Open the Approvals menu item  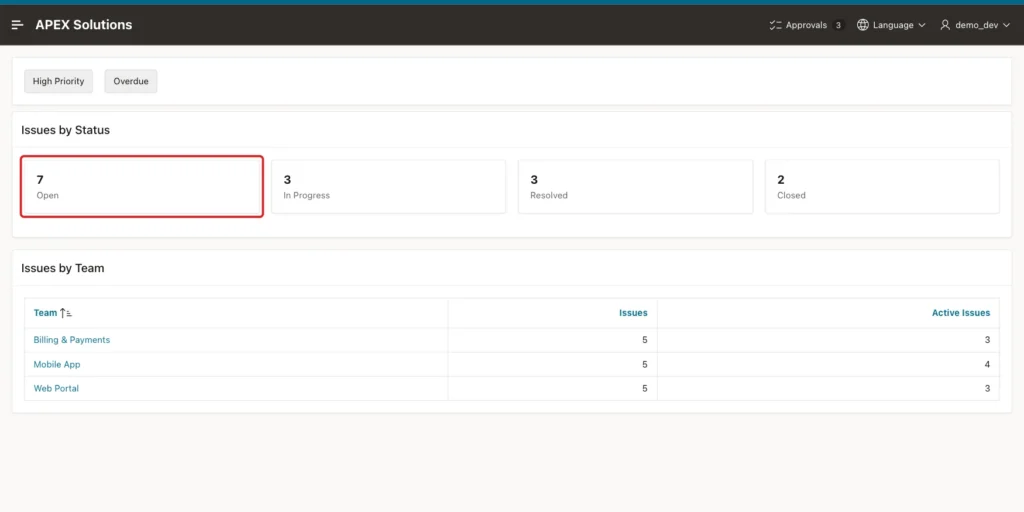coord(807,25)
